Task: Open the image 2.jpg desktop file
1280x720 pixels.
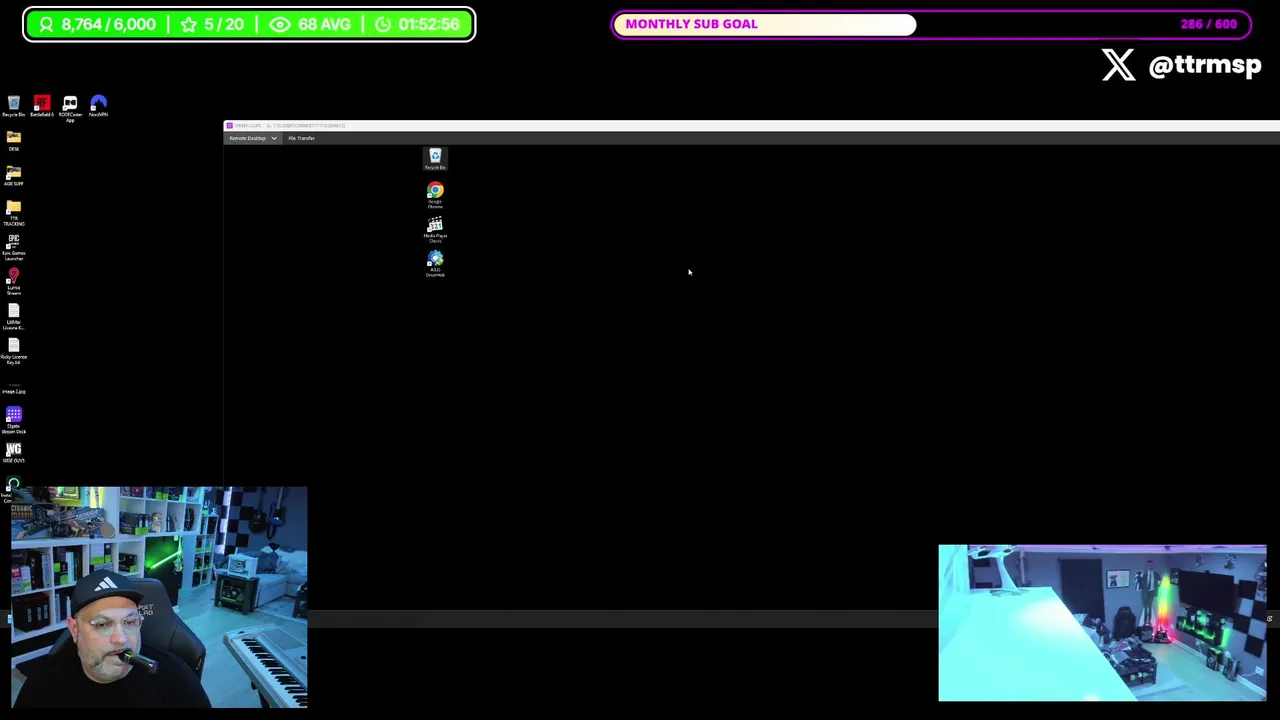Action: pos(13,387)
